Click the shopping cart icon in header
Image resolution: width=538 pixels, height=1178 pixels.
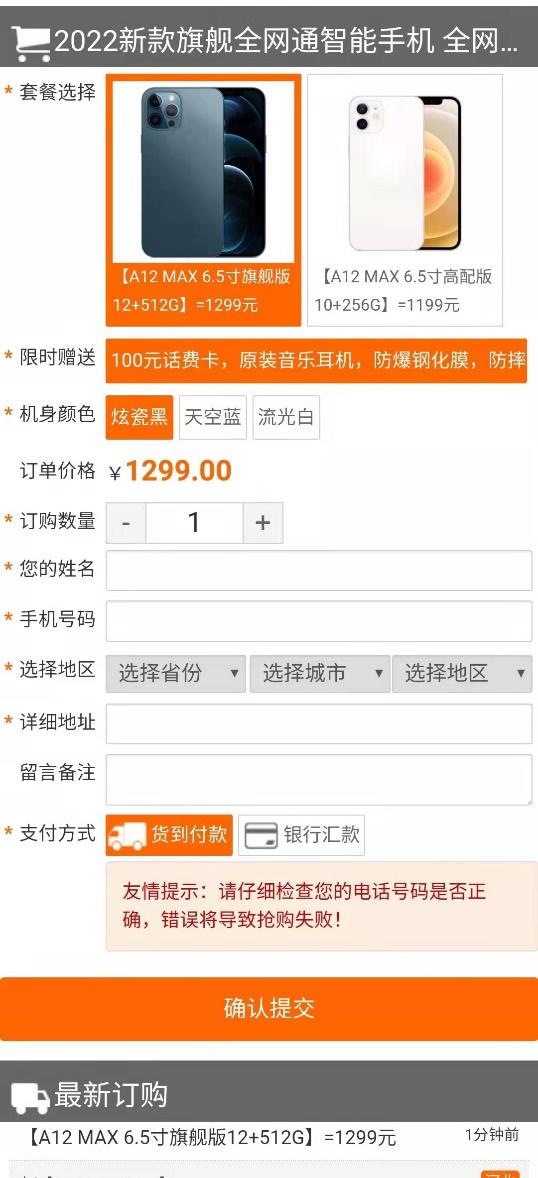[32, 44]
